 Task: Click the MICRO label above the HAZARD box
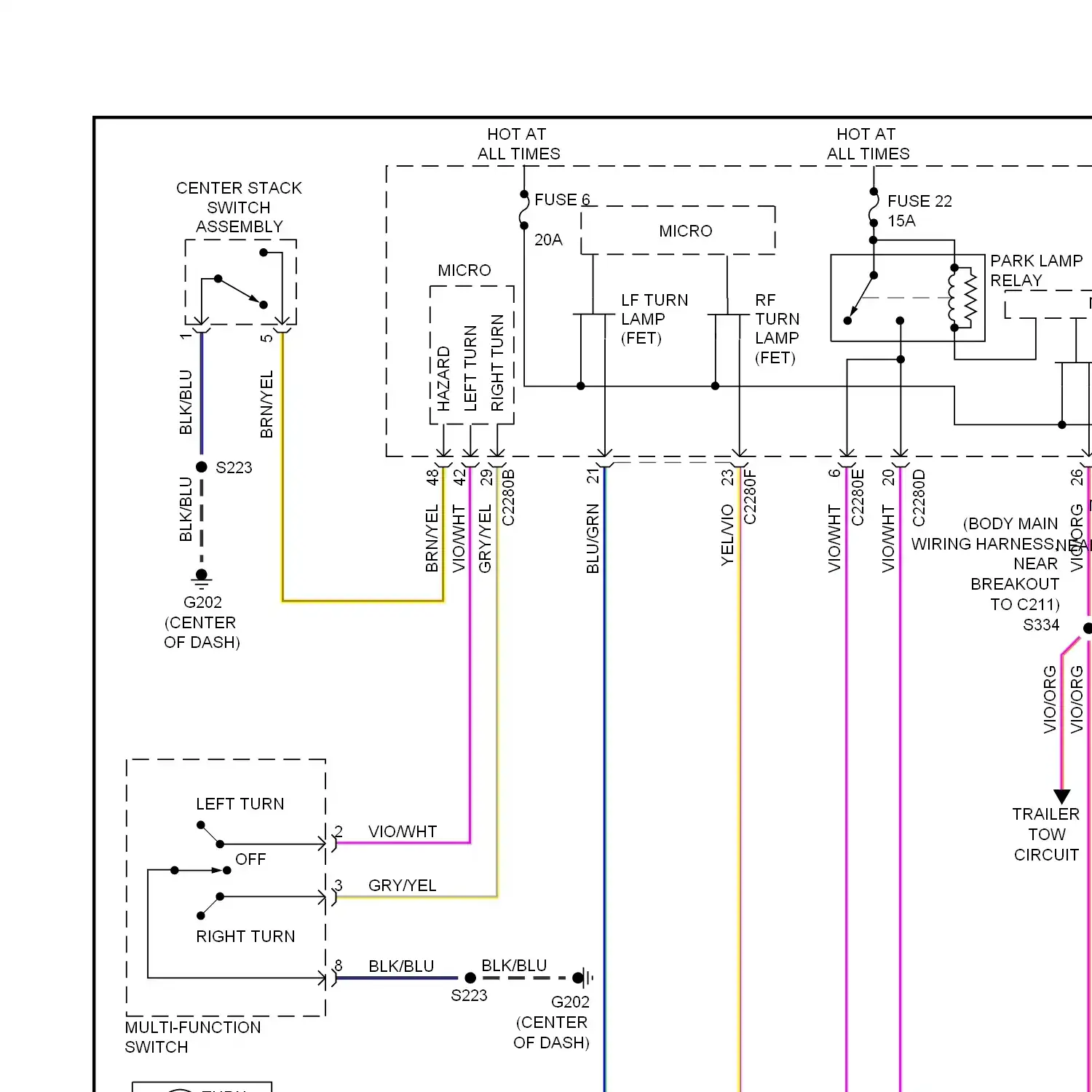(464, 270)
